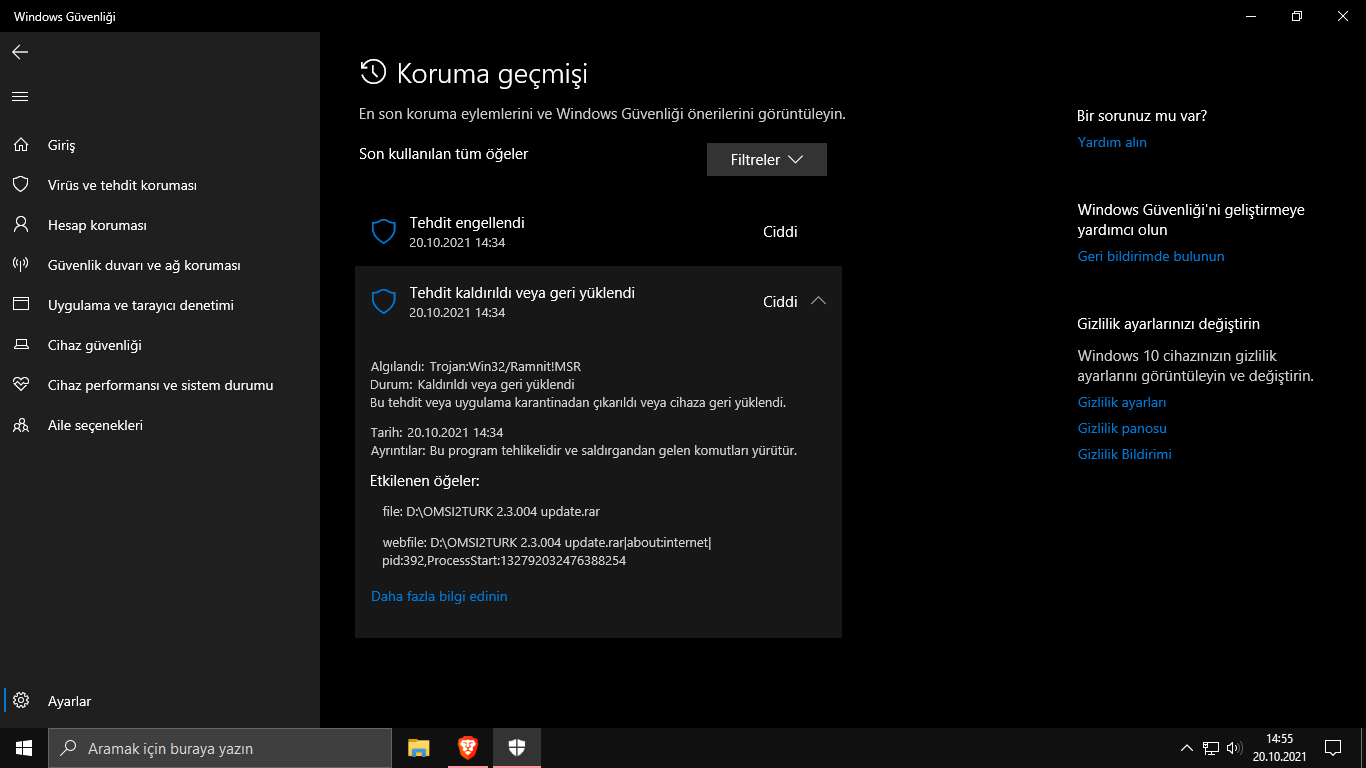
Task: Click the Daha fazla bilgi edinin link
Action: point(439,596)
